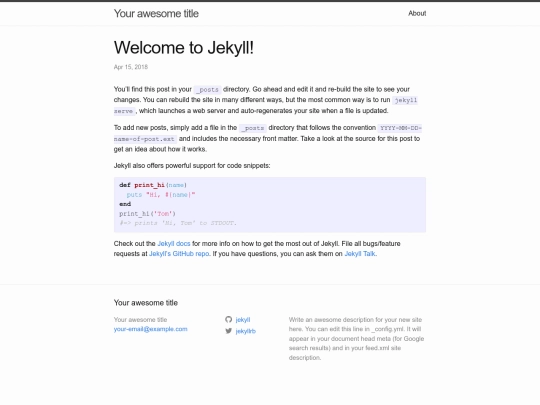Click the your-email@example.com address

coord(150,329)
